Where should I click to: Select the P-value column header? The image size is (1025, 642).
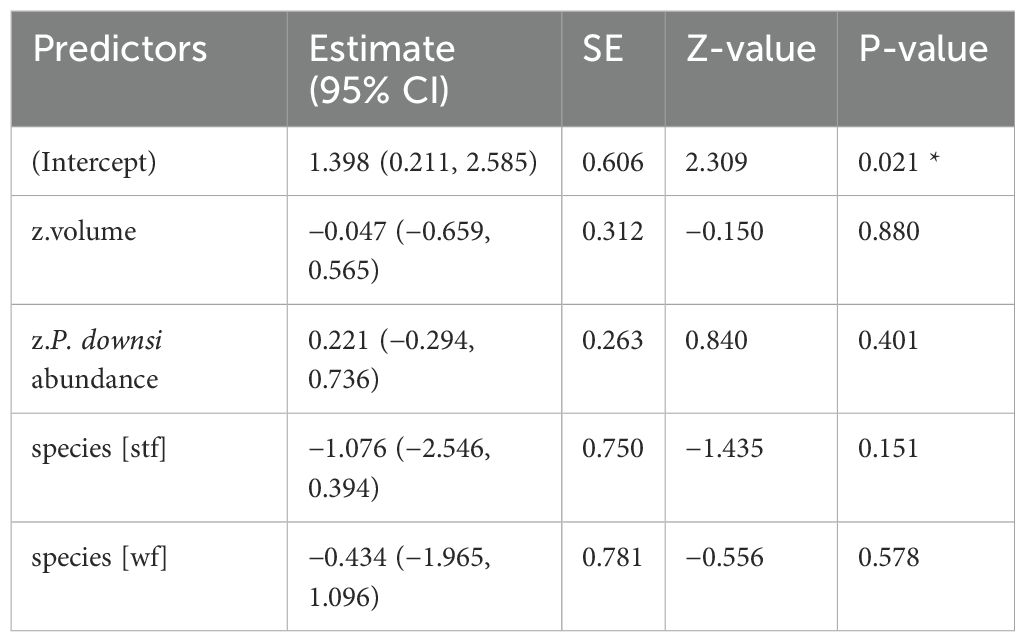pyautogui.click(x=923, y=49)
